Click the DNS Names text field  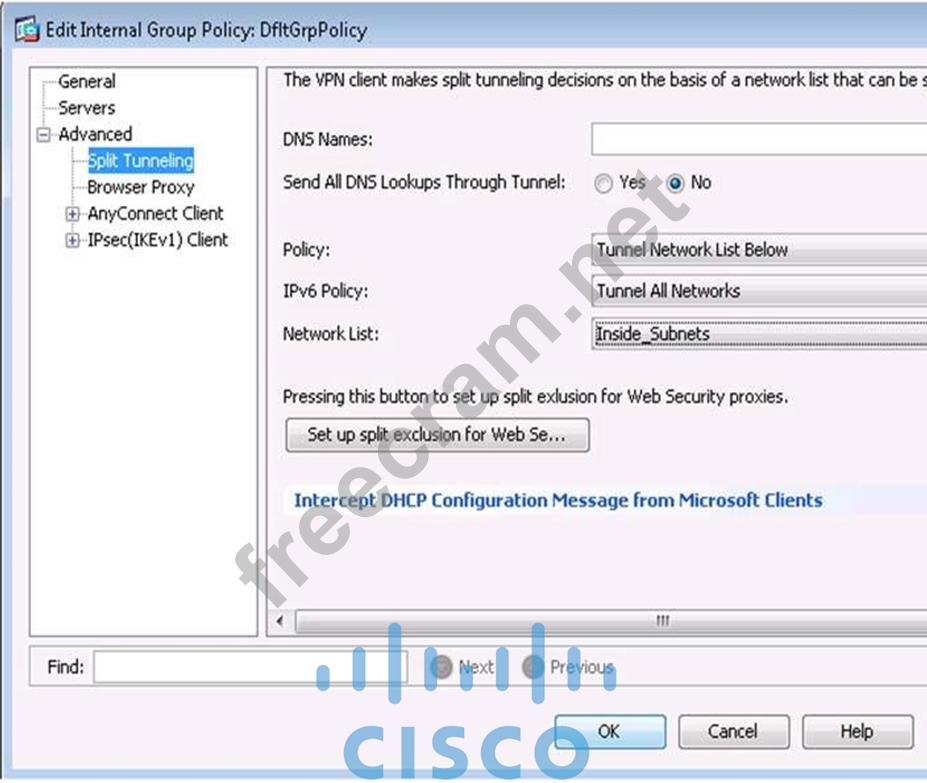coord(759,140)
